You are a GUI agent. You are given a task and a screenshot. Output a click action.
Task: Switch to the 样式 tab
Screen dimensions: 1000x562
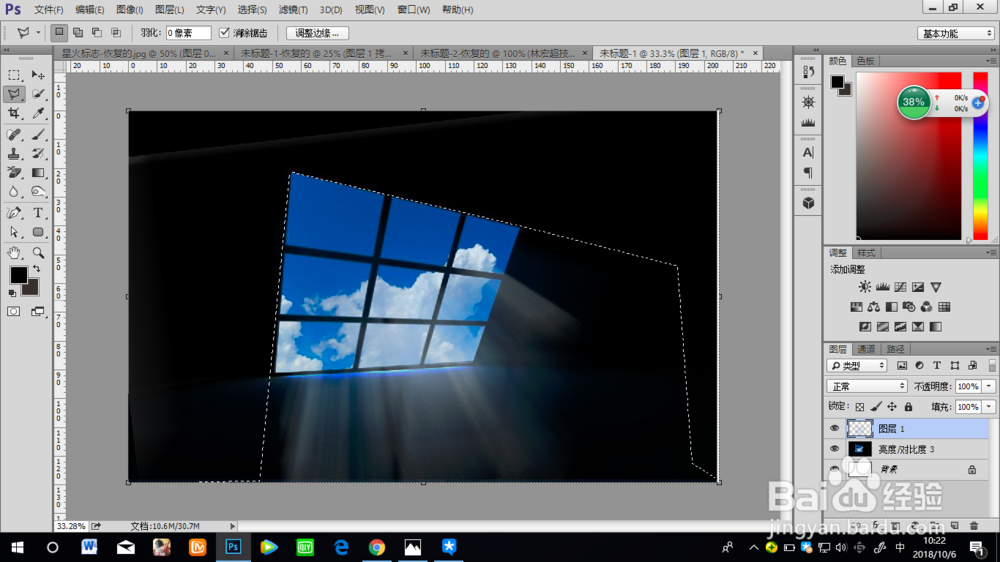click(x=866, y=253)
